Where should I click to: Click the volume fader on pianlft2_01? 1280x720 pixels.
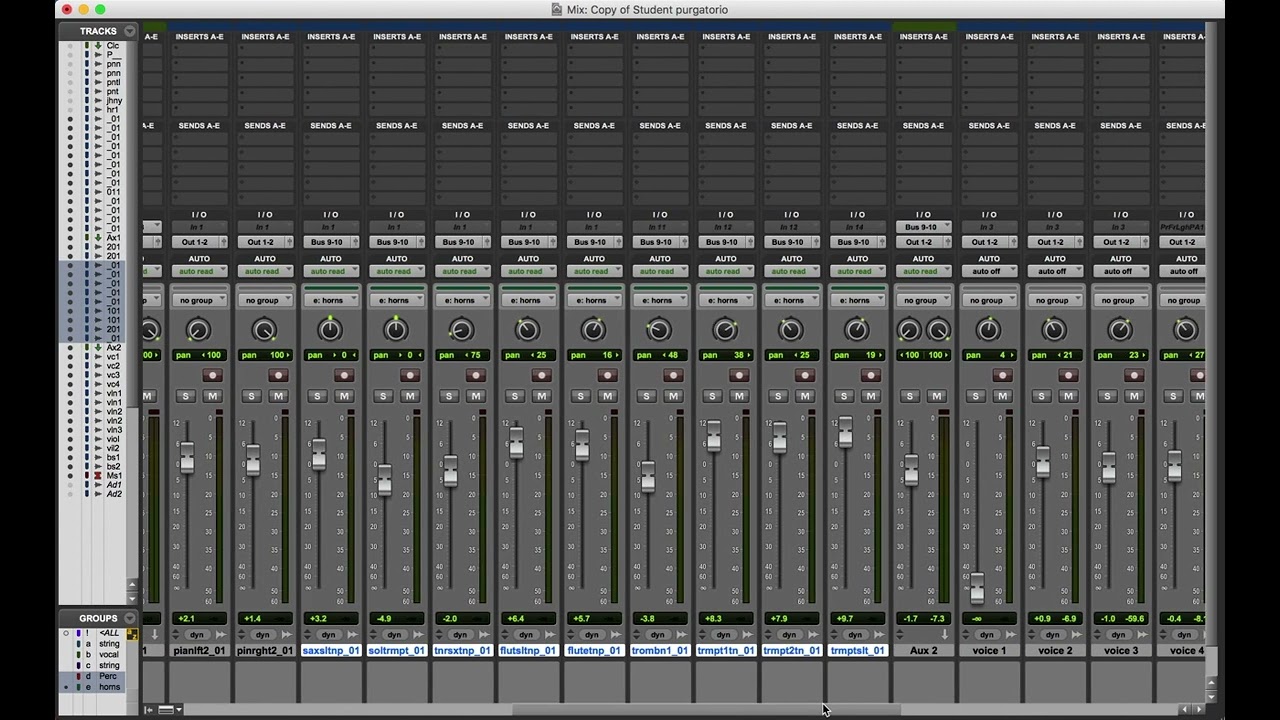[187, 458]
